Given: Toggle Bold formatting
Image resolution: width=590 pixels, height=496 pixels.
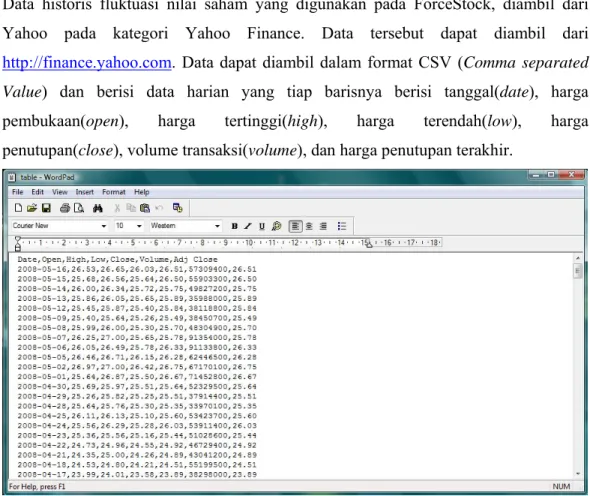Looking at the screenshot, I should pyautogui.click(x=234, y=226).
